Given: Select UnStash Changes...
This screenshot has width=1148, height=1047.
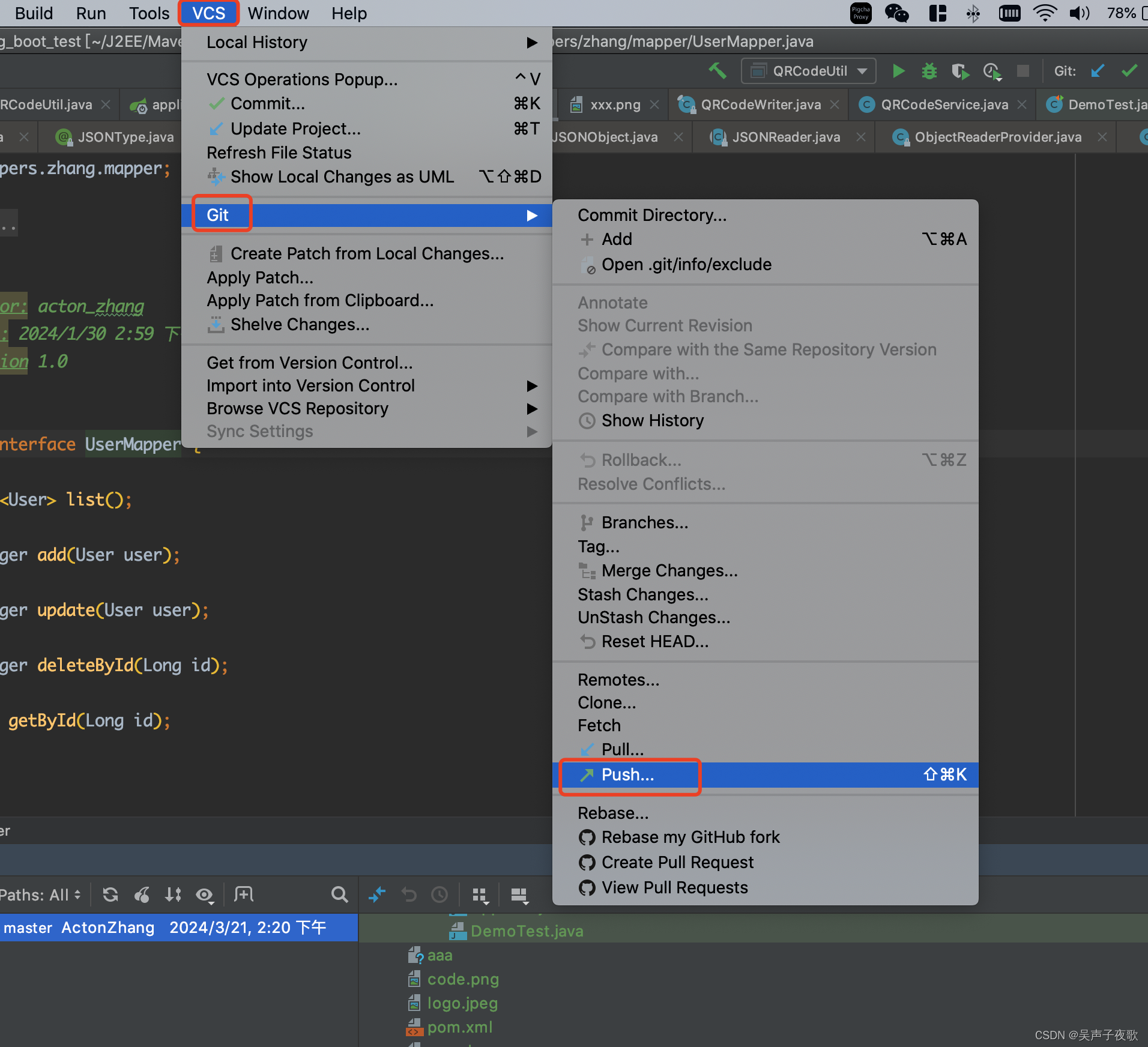Looking at the screenshot, I should point(765,617).
